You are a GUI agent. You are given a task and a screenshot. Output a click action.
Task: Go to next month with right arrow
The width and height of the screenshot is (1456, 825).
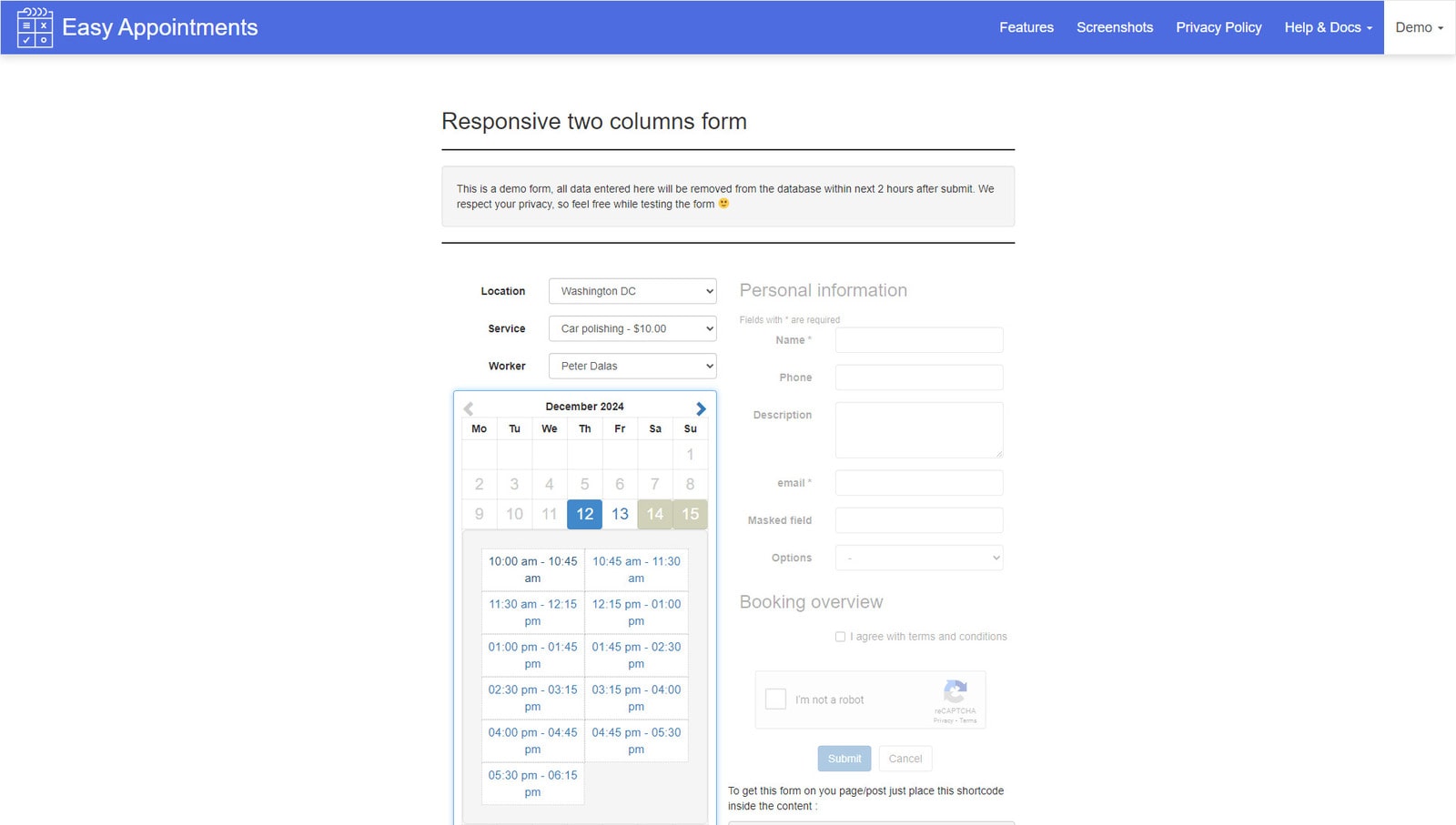701,408
